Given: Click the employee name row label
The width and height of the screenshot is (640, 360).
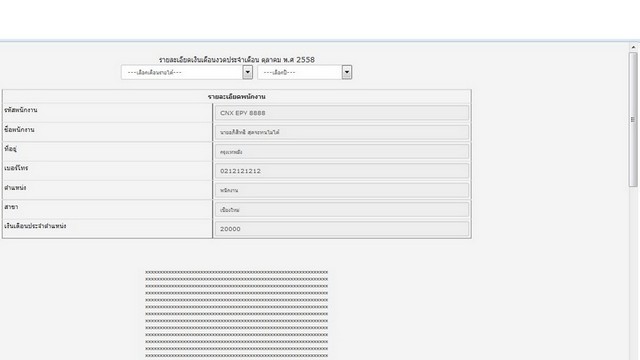Looking at the screenshot, I should pos(19,129).
